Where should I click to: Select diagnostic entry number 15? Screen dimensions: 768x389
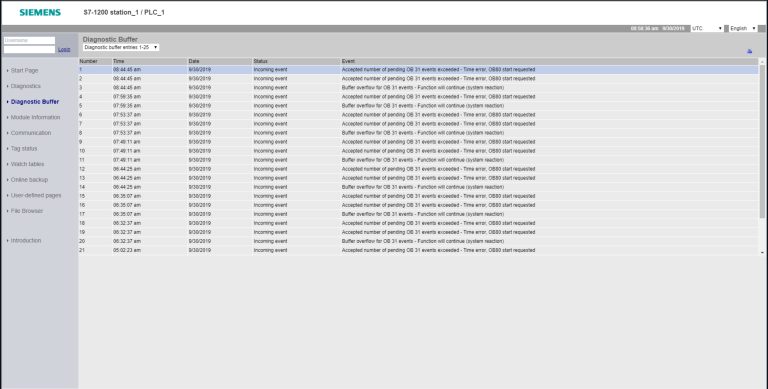[418, 196]
